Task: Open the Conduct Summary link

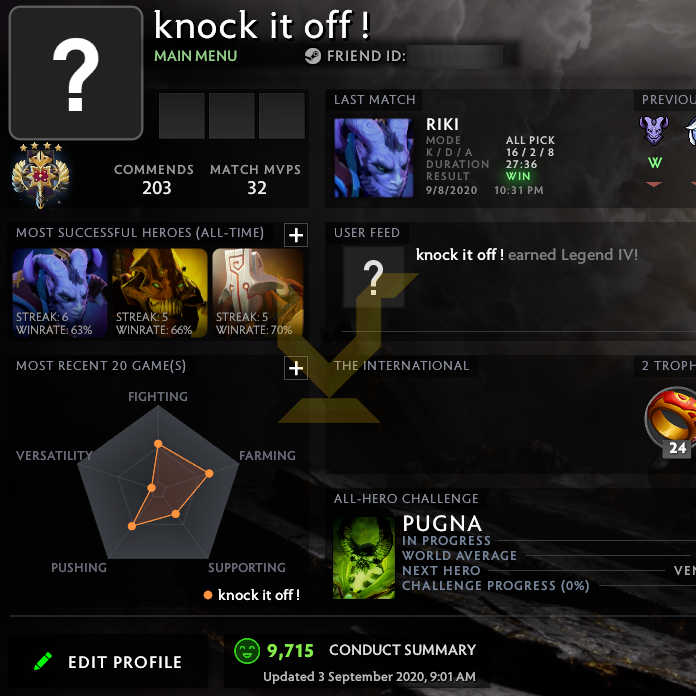Action: tap(402, 650)
